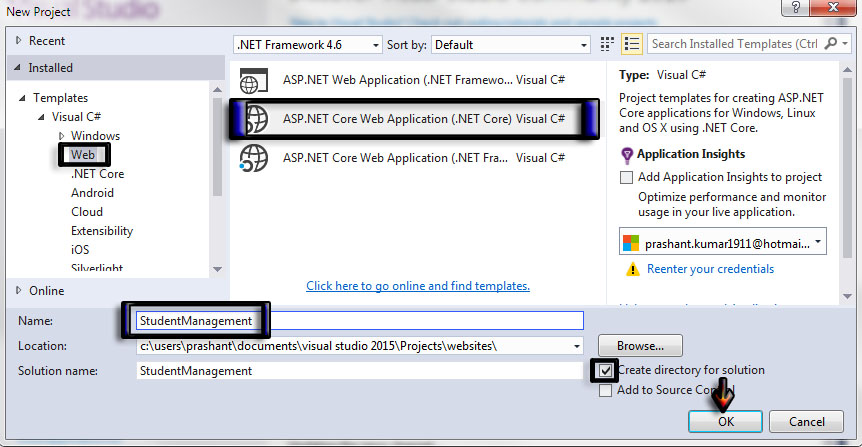The height and width of the screenshot is (447, 862).
Task: Select the Web template category
Action: click(82, 155)
